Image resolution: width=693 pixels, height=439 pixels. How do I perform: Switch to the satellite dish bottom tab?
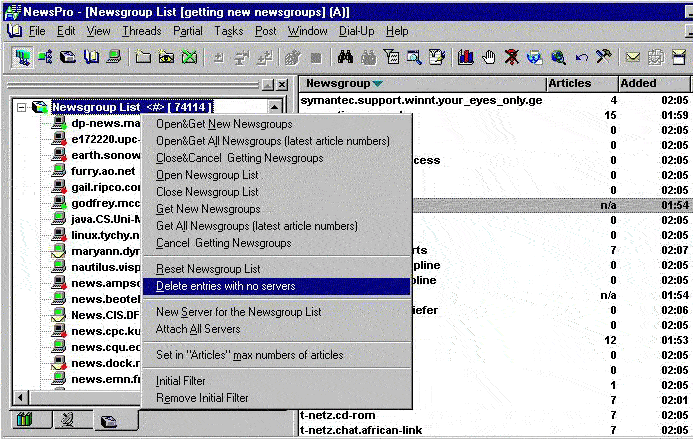point(67,419)
